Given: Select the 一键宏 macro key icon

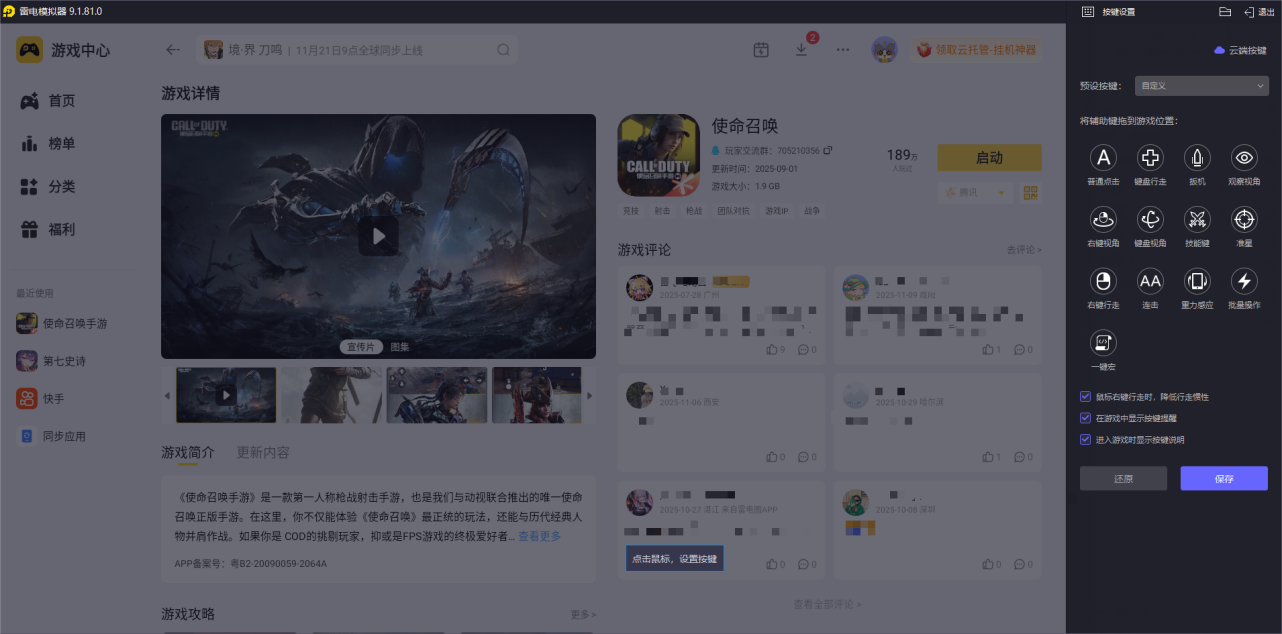Looking at the screenshot, I should tap(1103, 343).
